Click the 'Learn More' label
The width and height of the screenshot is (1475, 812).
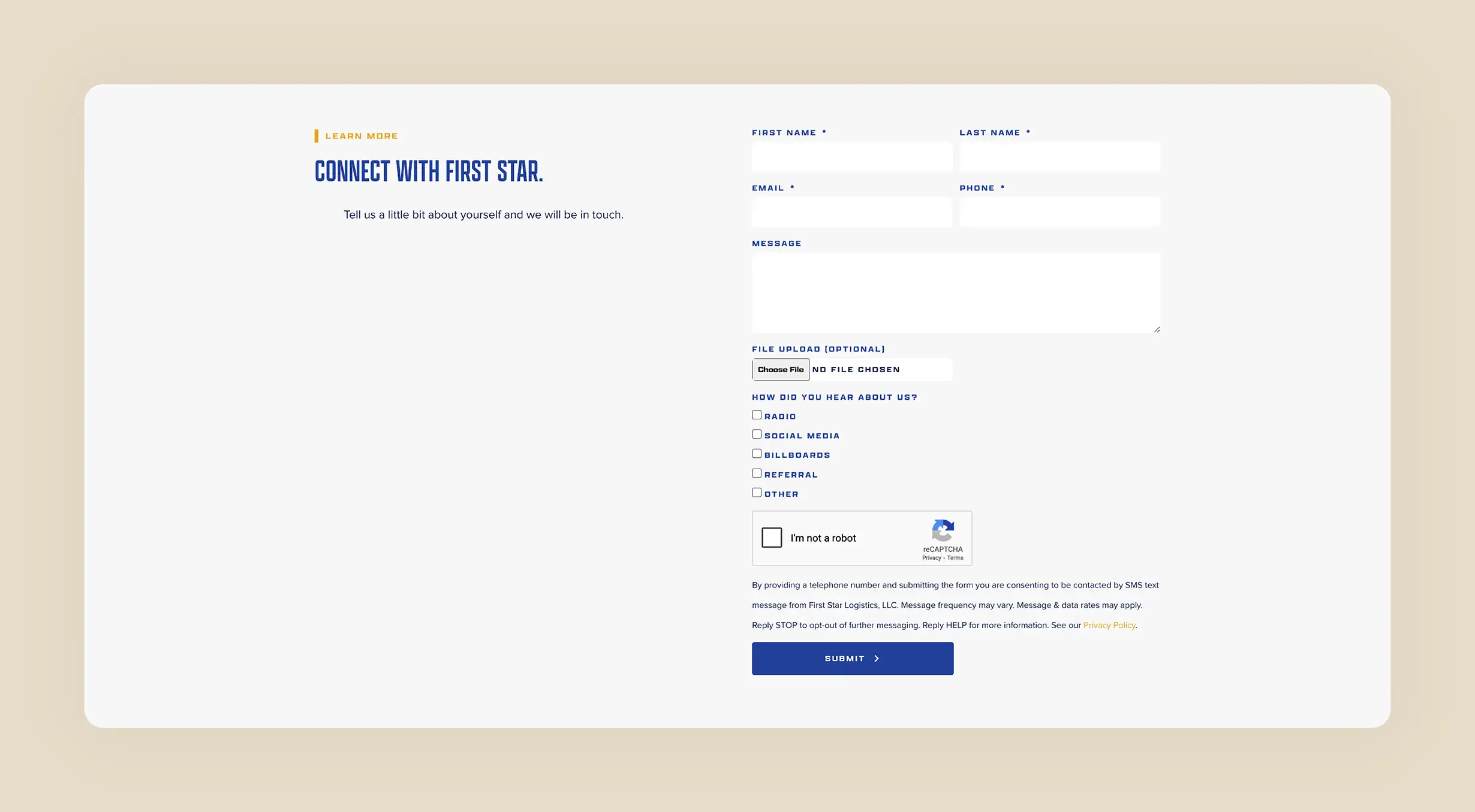click(362, 136)
